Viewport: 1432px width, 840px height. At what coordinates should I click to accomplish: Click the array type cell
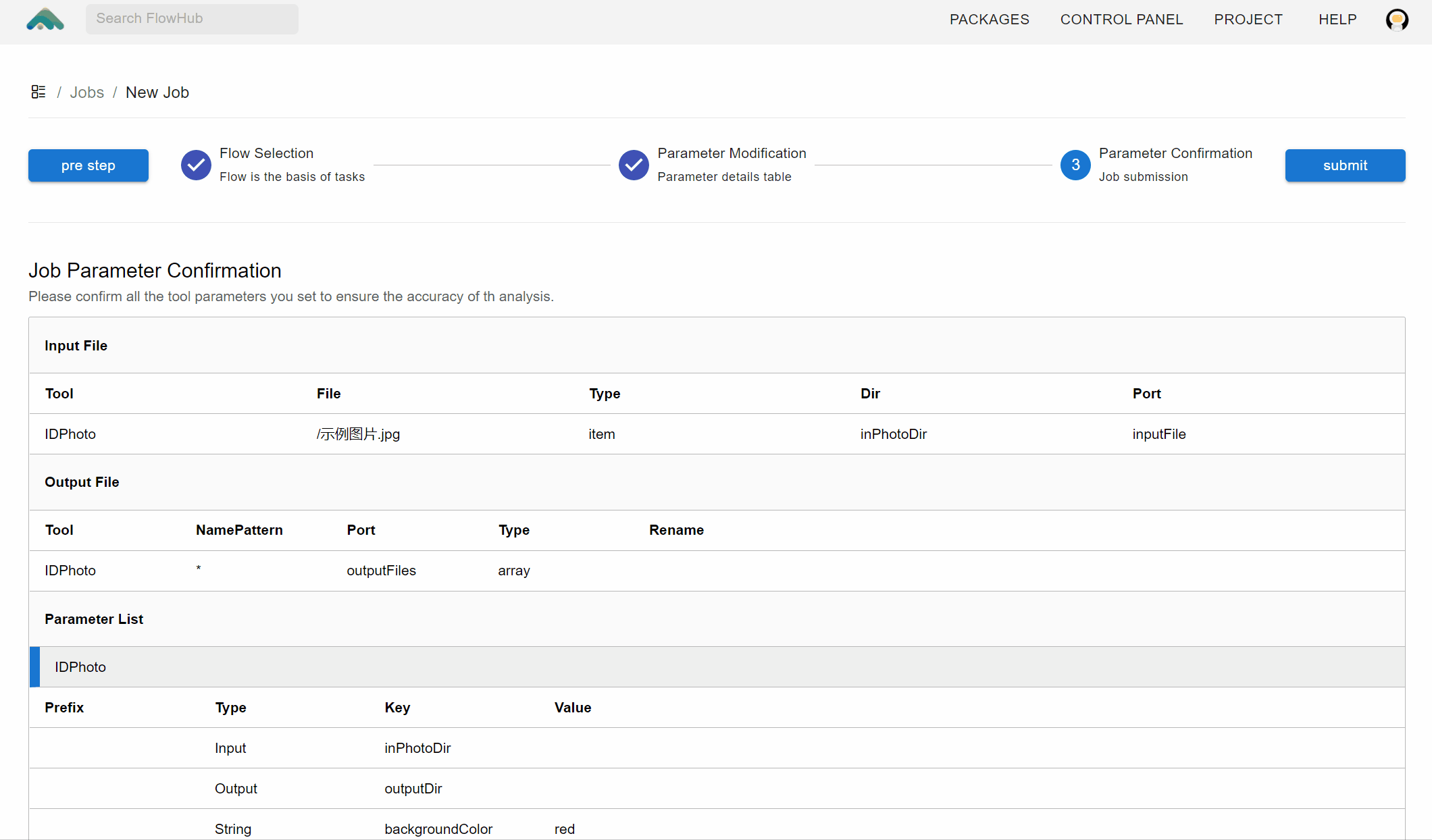pos(513,571)
